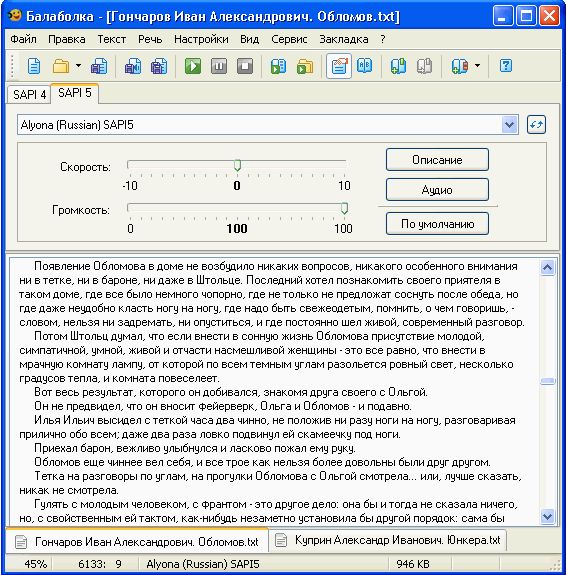Pause speech with the Pause button
Screen dimensions: 567x575
(x=219, y=66)
